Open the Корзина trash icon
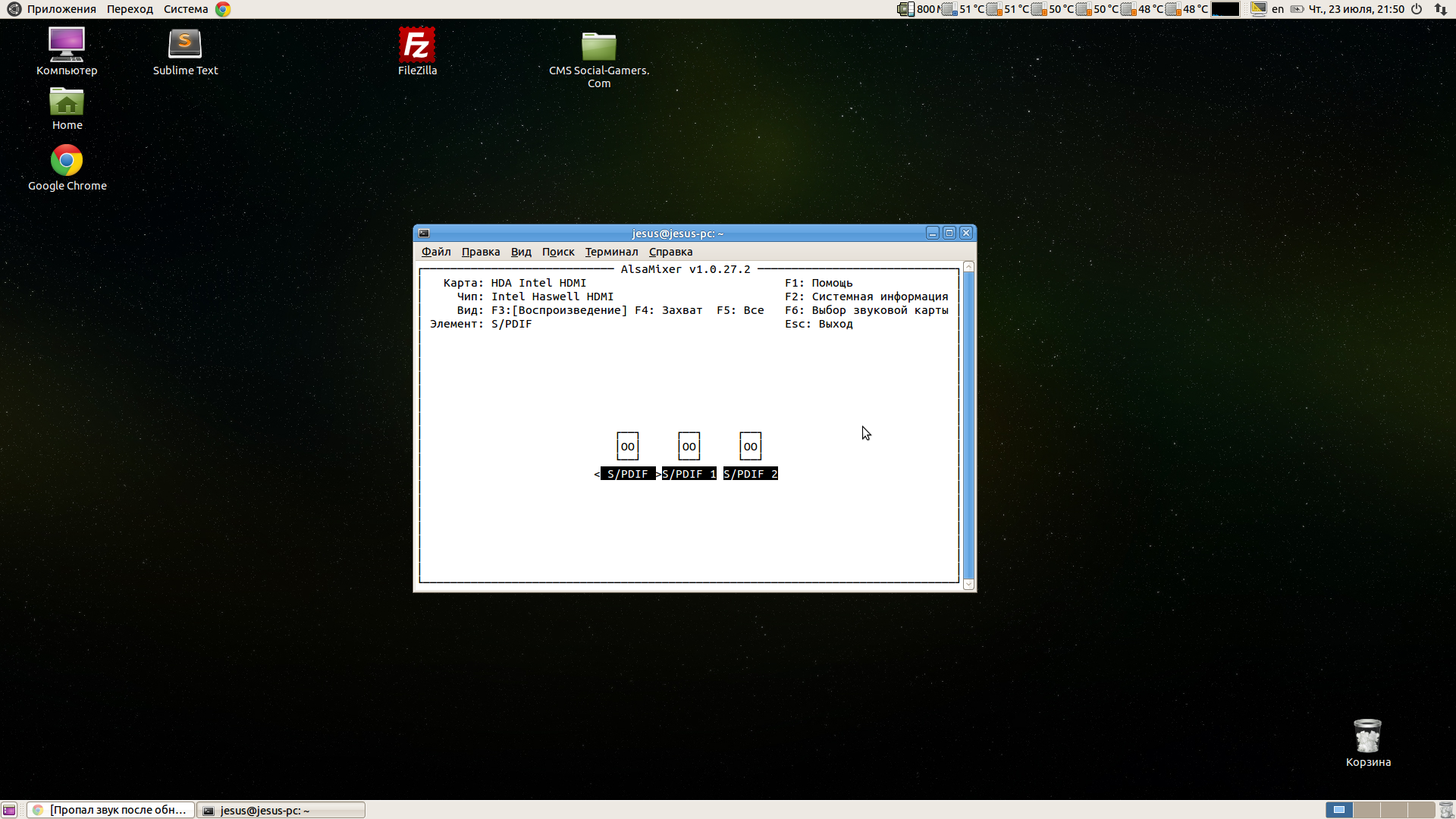This screenshot has width=1456, height=819. pyautogui.click(x=1367, y=737)
